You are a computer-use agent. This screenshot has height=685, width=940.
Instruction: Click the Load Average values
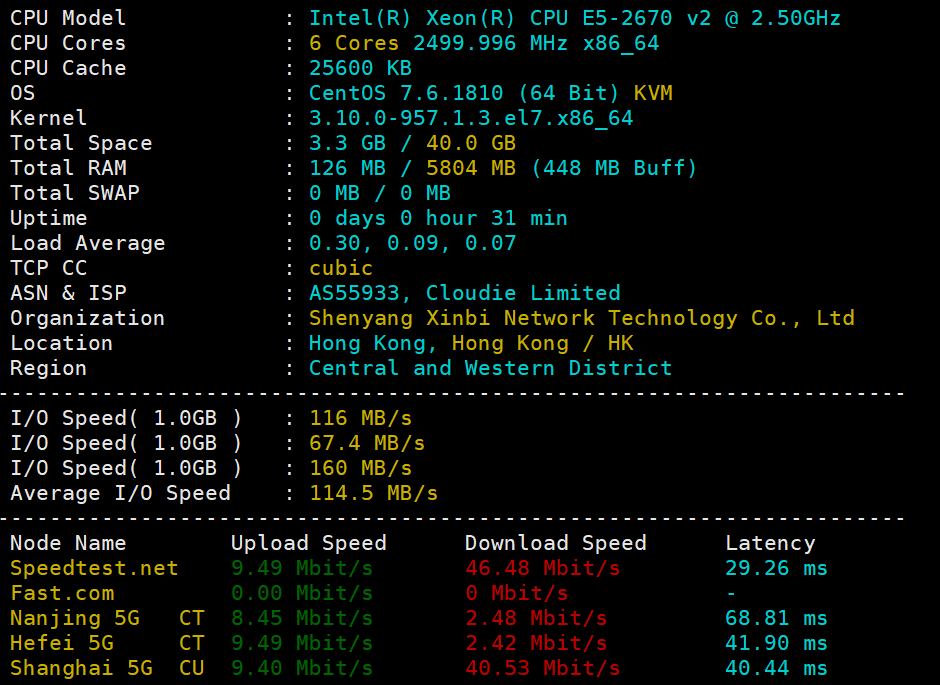pyautogui.click(x=412, y=243)
